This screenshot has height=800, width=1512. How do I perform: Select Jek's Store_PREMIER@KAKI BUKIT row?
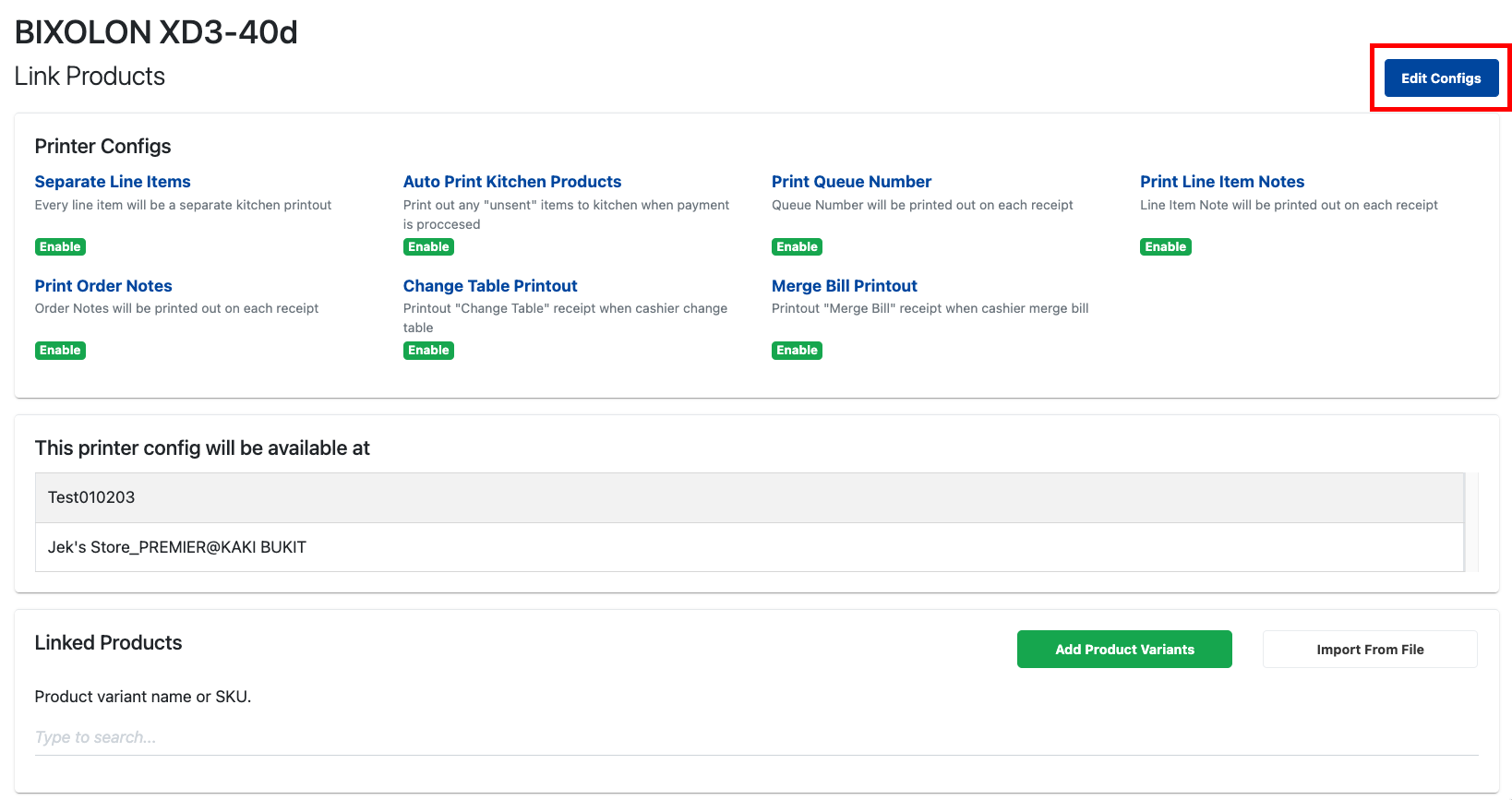point(748,547)
